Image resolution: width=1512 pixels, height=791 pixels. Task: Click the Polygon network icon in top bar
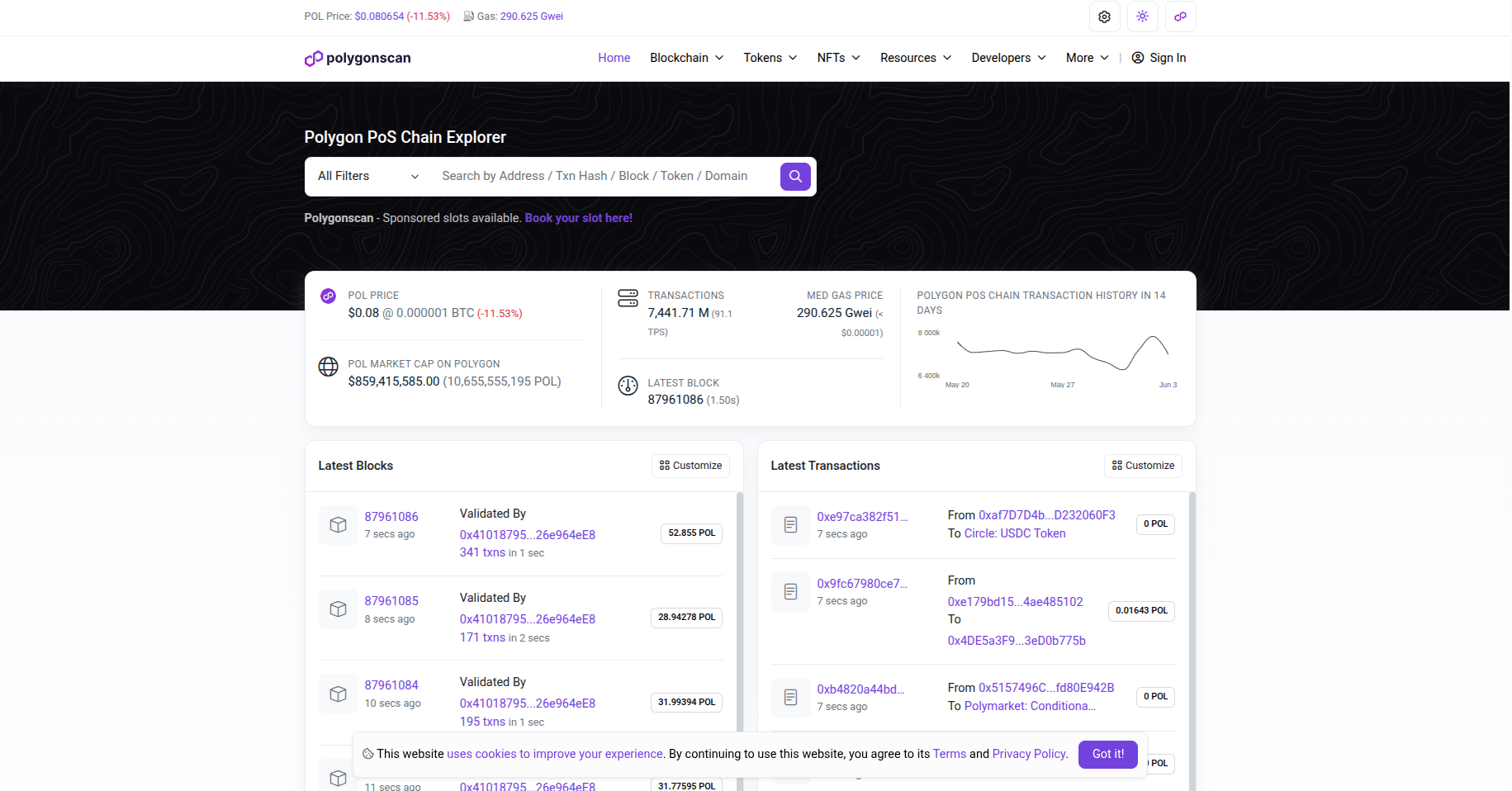coord(1180,17)
